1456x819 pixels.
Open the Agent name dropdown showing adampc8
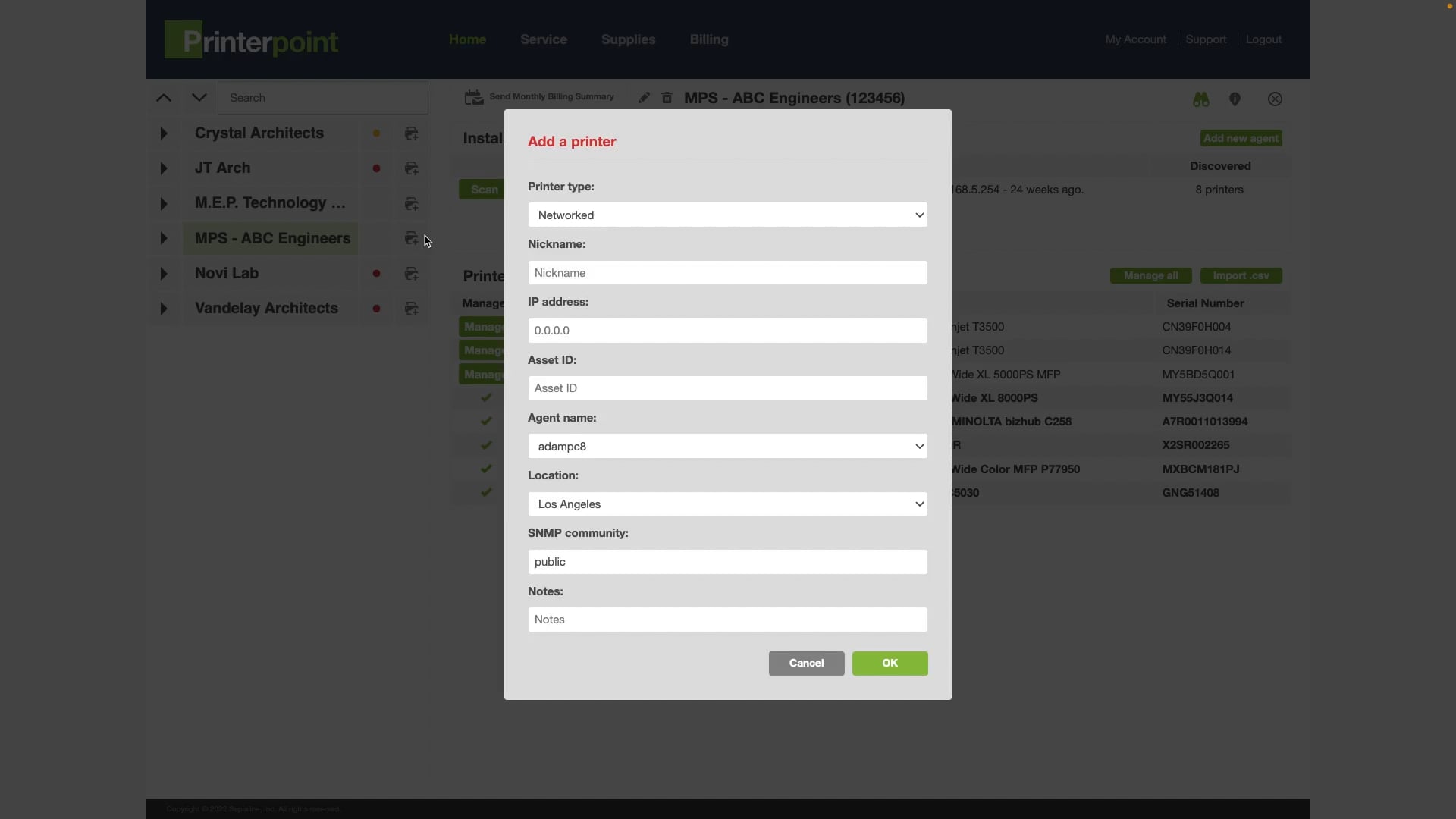tap(727, 446)
